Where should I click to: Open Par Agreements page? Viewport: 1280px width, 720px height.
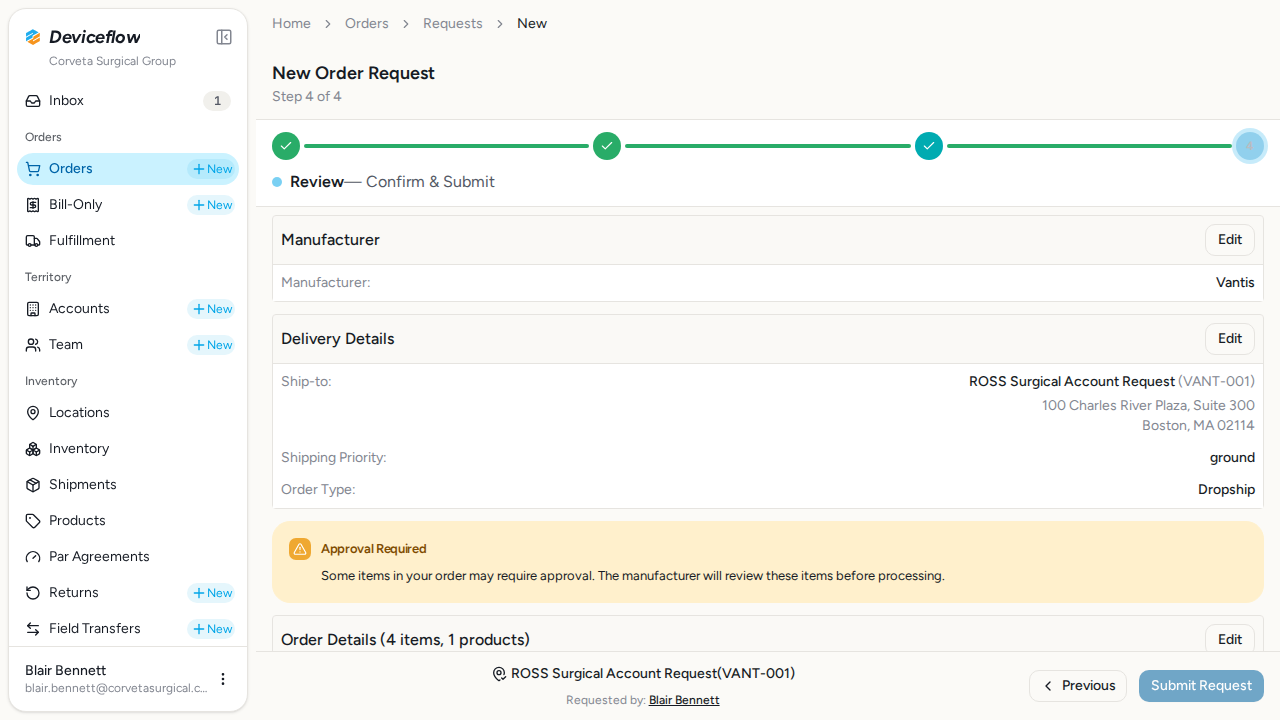click(x=128, y=557)
